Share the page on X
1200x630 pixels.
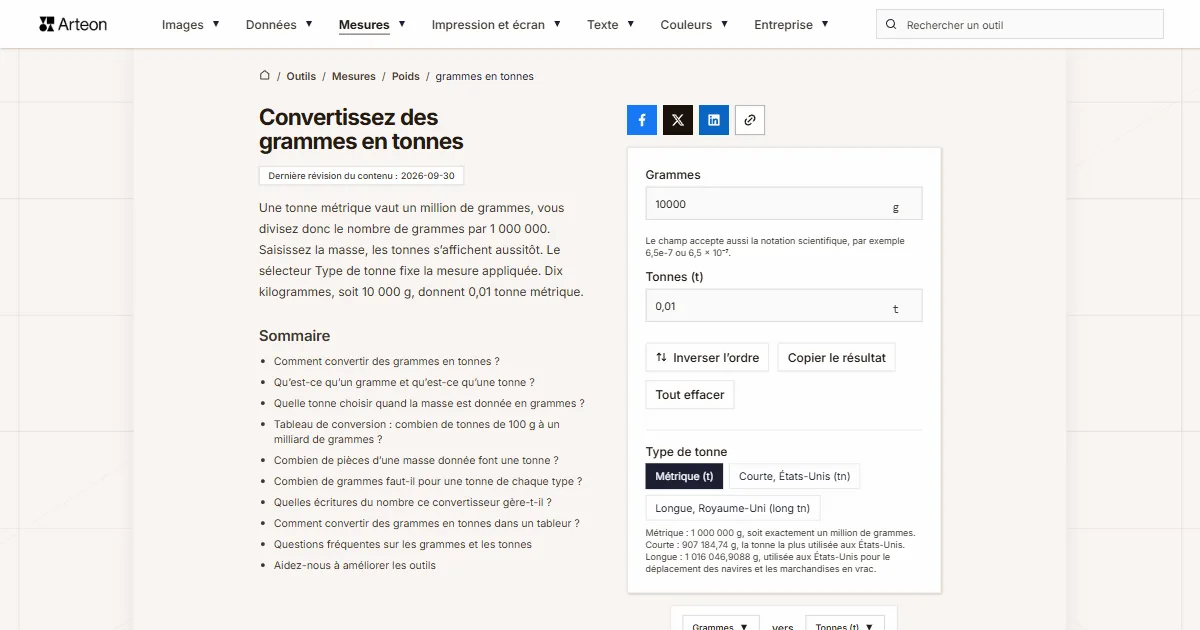(678, 120)
